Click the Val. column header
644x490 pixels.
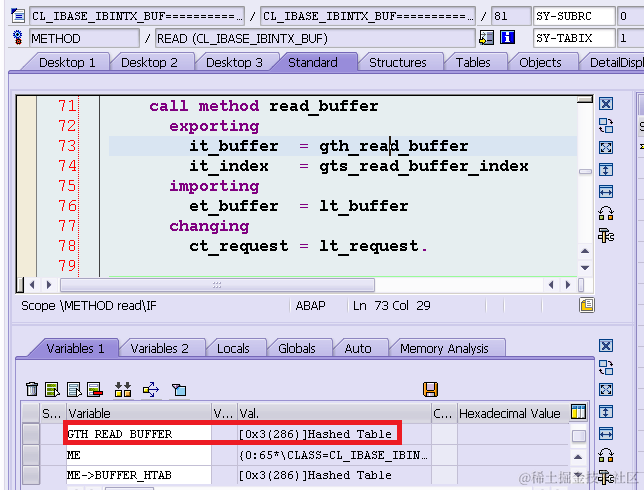(x=334, y=413)
